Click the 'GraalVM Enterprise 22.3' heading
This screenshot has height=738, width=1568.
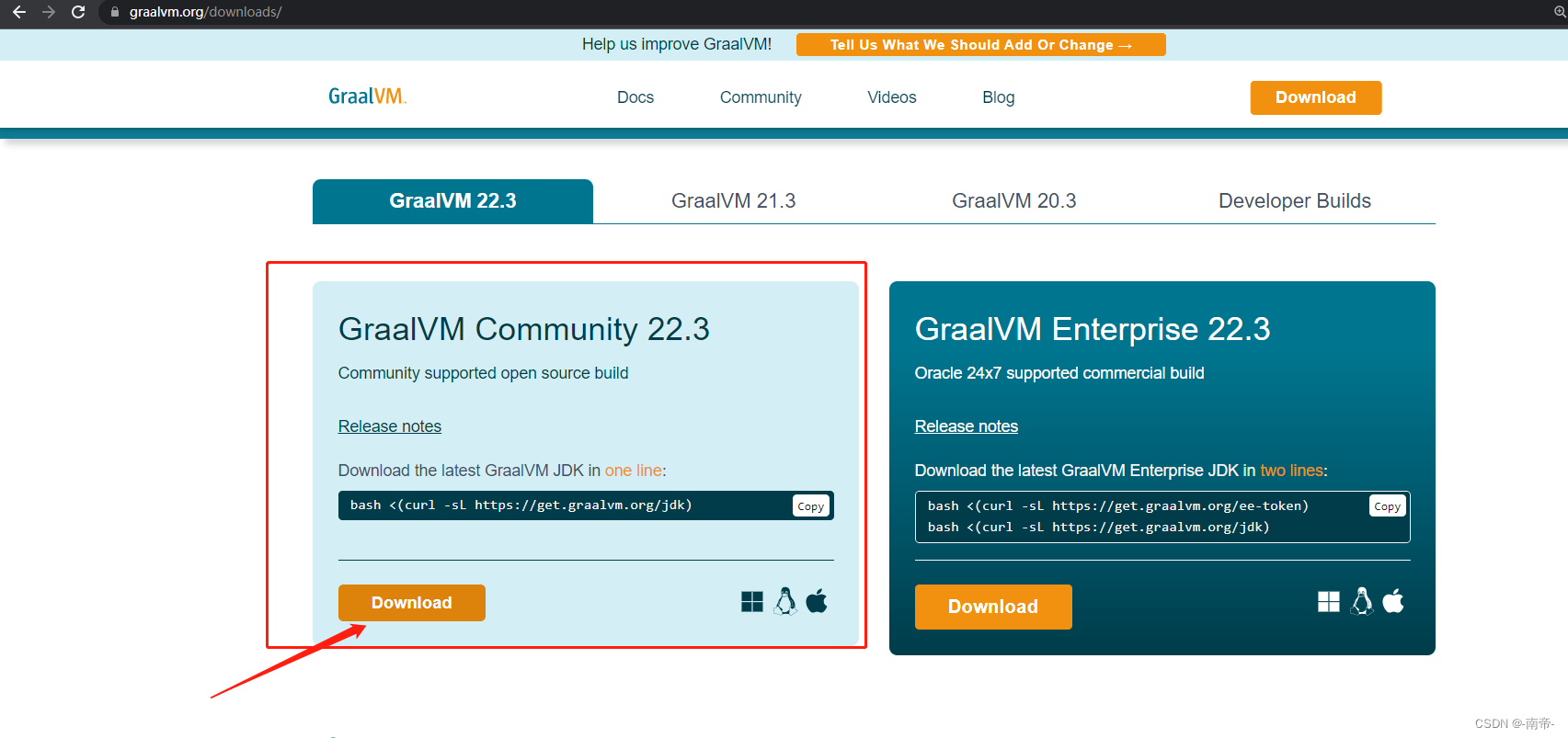1093,329
